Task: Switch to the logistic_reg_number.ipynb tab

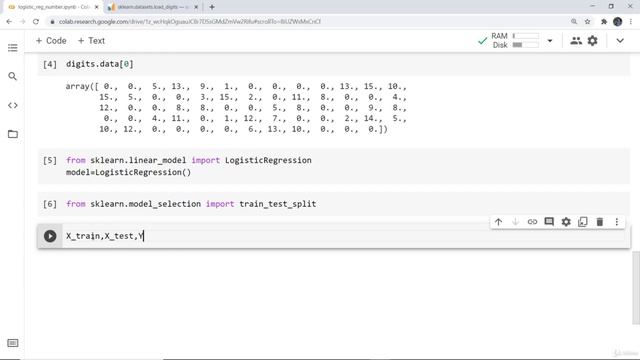Action: click(x=54, y=7)
